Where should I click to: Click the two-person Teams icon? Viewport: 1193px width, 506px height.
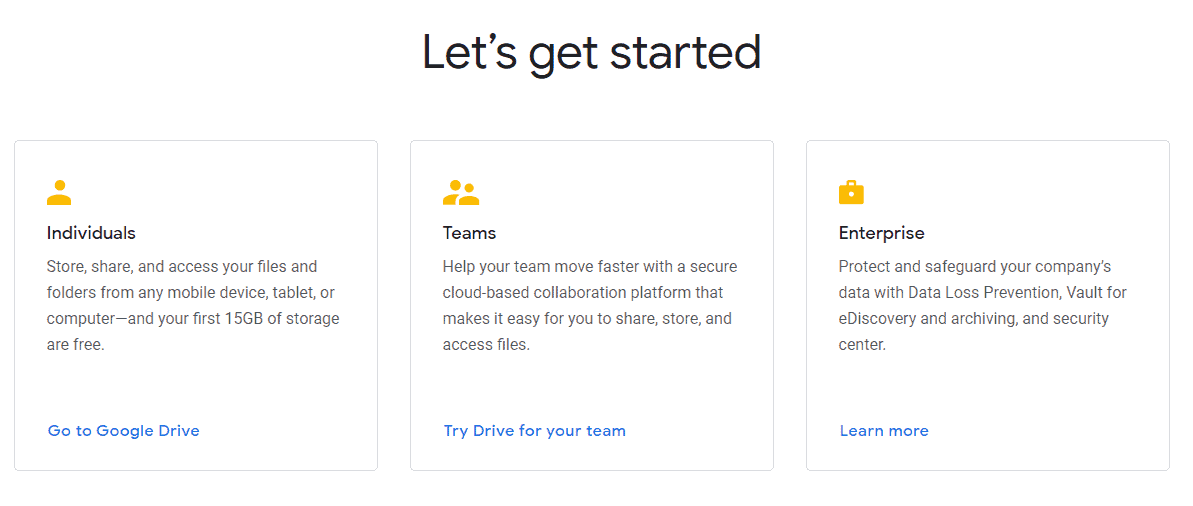[461, 192]
